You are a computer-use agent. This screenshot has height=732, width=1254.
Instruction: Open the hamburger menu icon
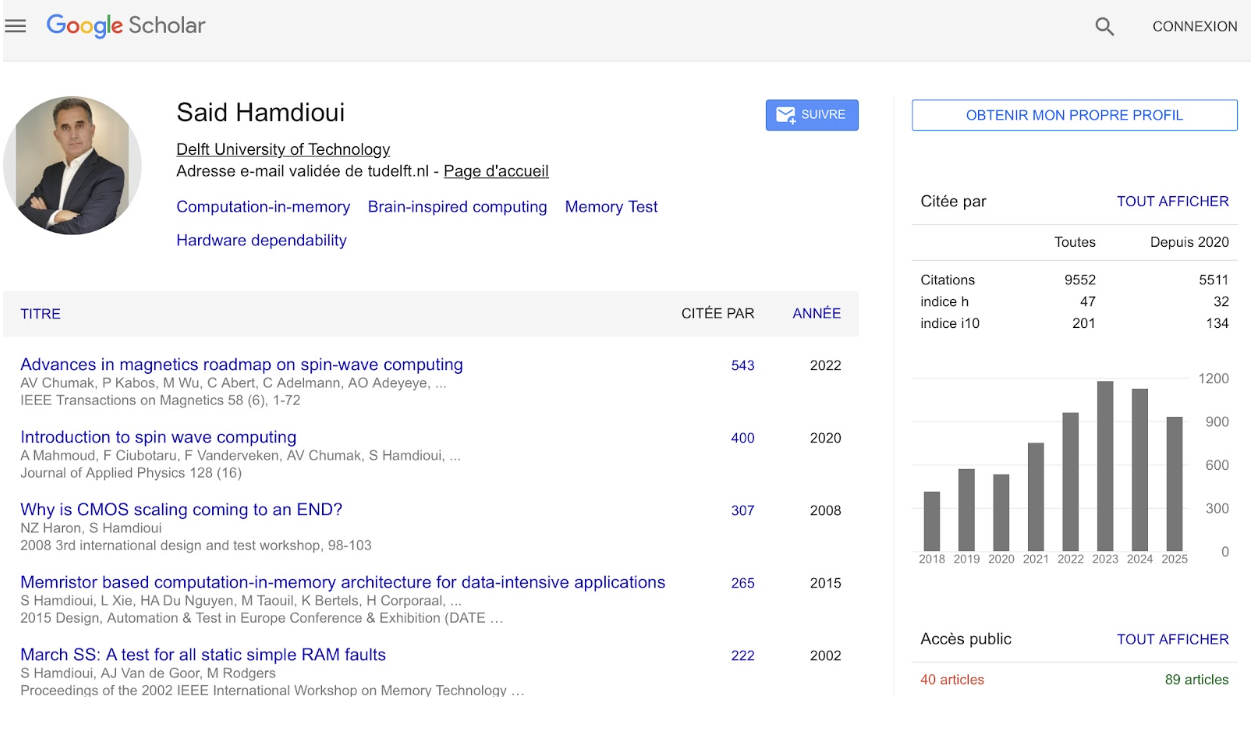point(16,26)
